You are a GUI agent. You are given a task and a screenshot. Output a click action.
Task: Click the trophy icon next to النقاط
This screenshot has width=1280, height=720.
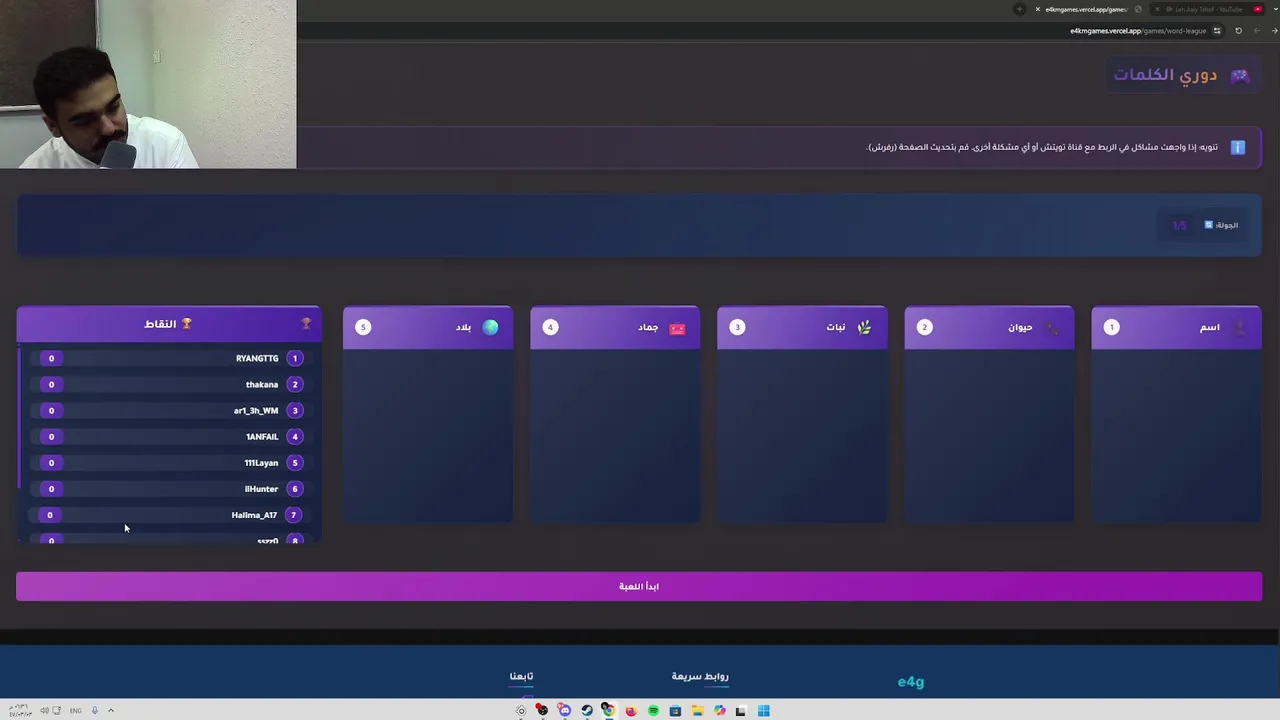tap(186, 324)
